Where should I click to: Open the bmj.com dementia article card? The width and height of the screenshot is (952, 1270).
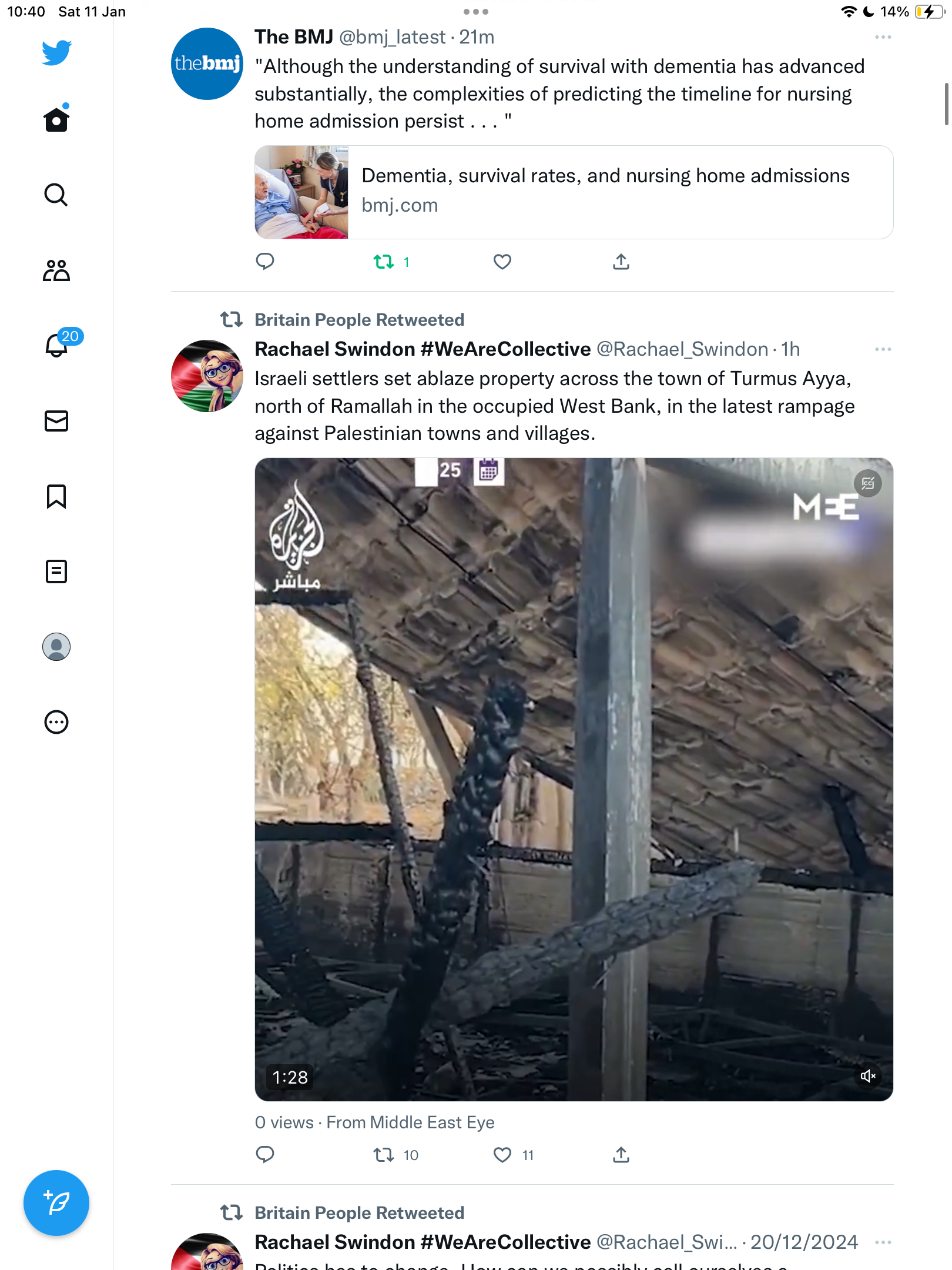coord(574,192)
